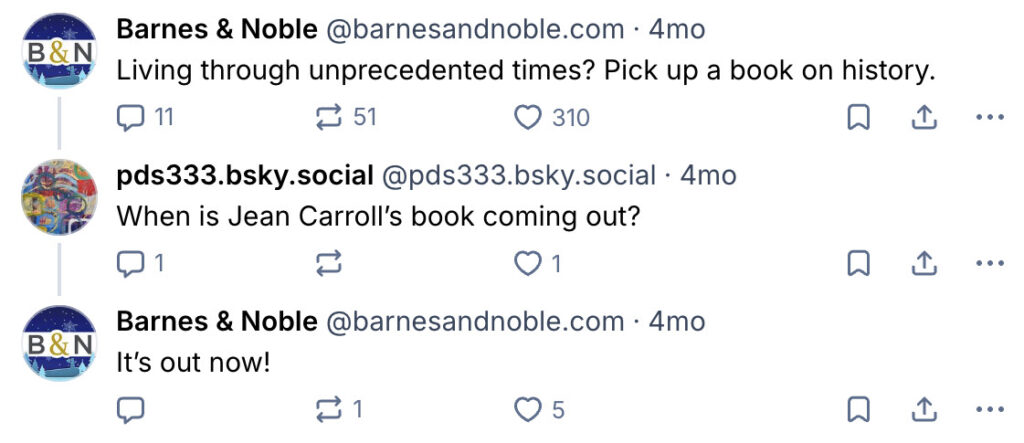Click Barnes & Noble avatar on top post
1024x443 pixels.
pos(58,50)
